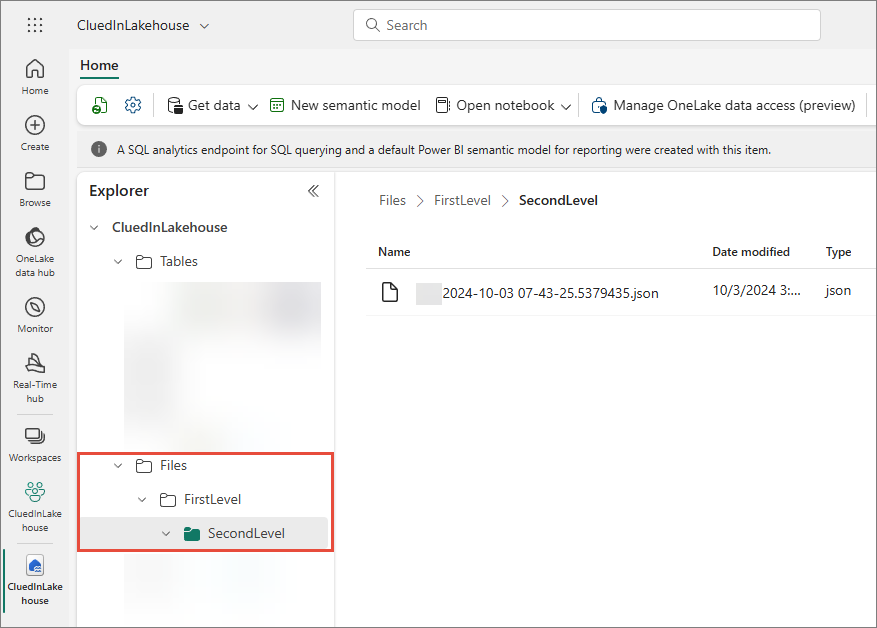Switch to the Home tab
Viewport: 877px width, 628px height.
pos(98,66)
